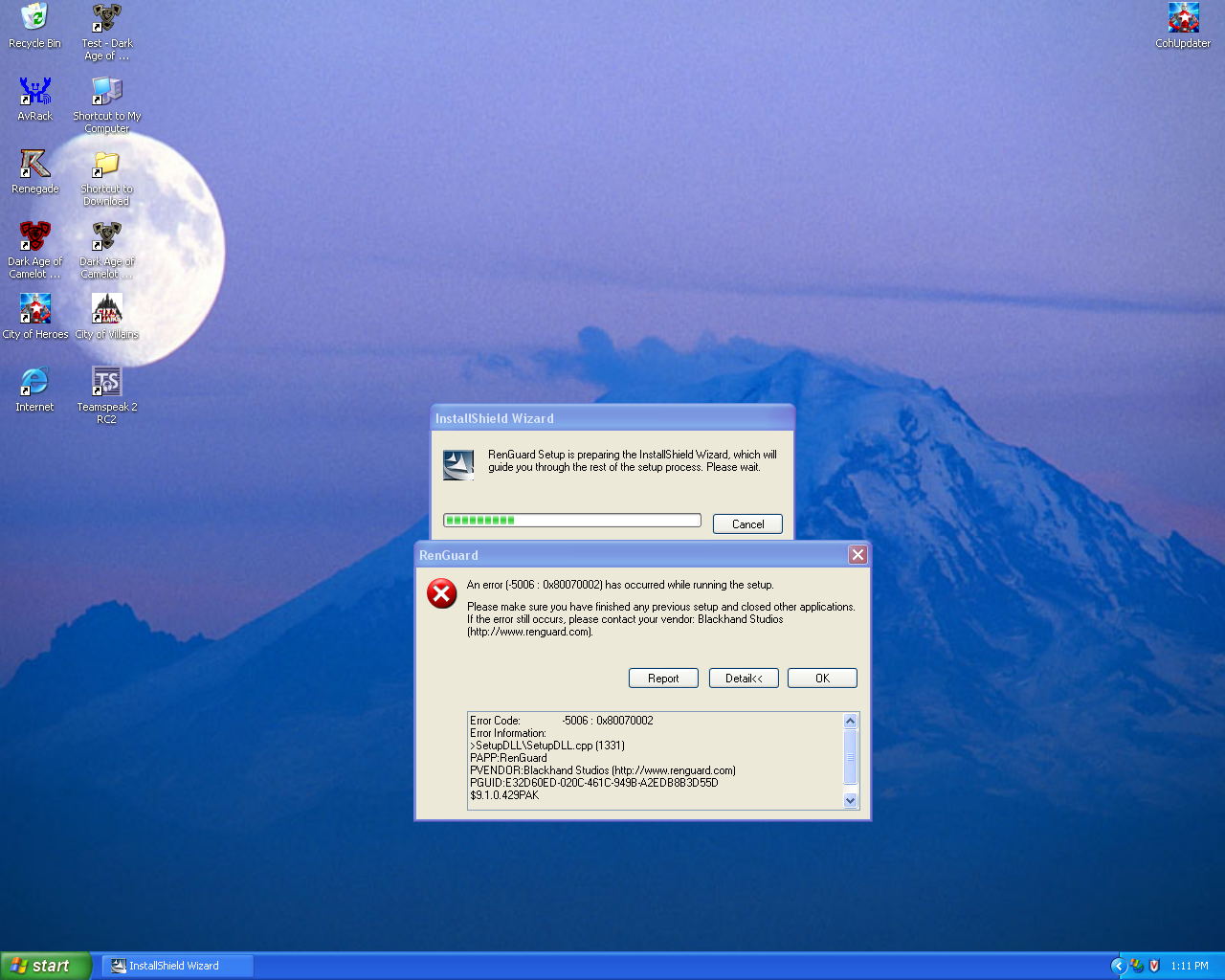1225x980 pixels.
Task: Launch Teamspeak 2 RC2 shortcut
Action: click(107, 382)
